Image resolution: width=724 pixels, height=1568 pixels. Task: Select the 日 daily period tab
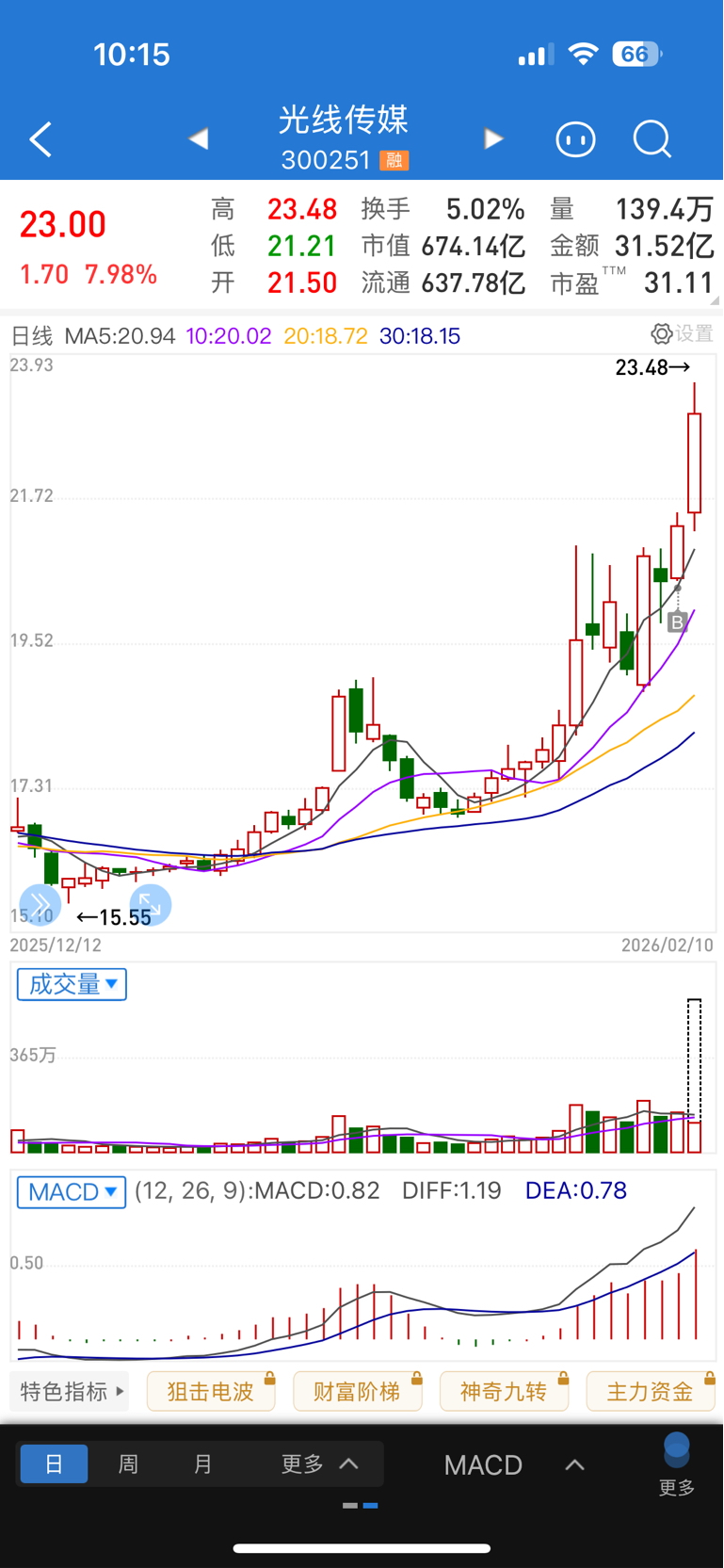(x=54, y=1463)
